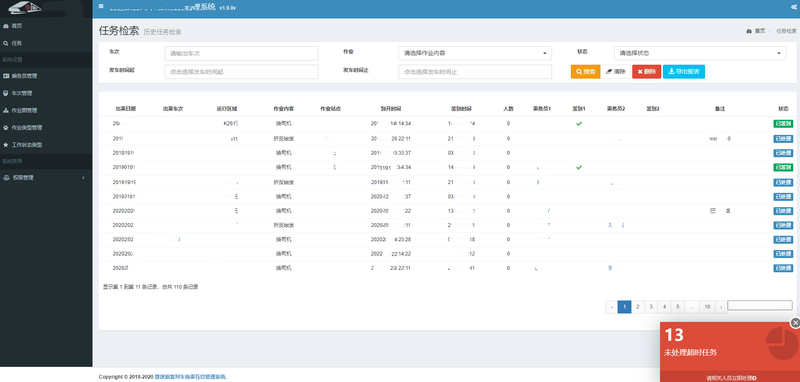Go to page 4 in the pagination

coord(664,307)
